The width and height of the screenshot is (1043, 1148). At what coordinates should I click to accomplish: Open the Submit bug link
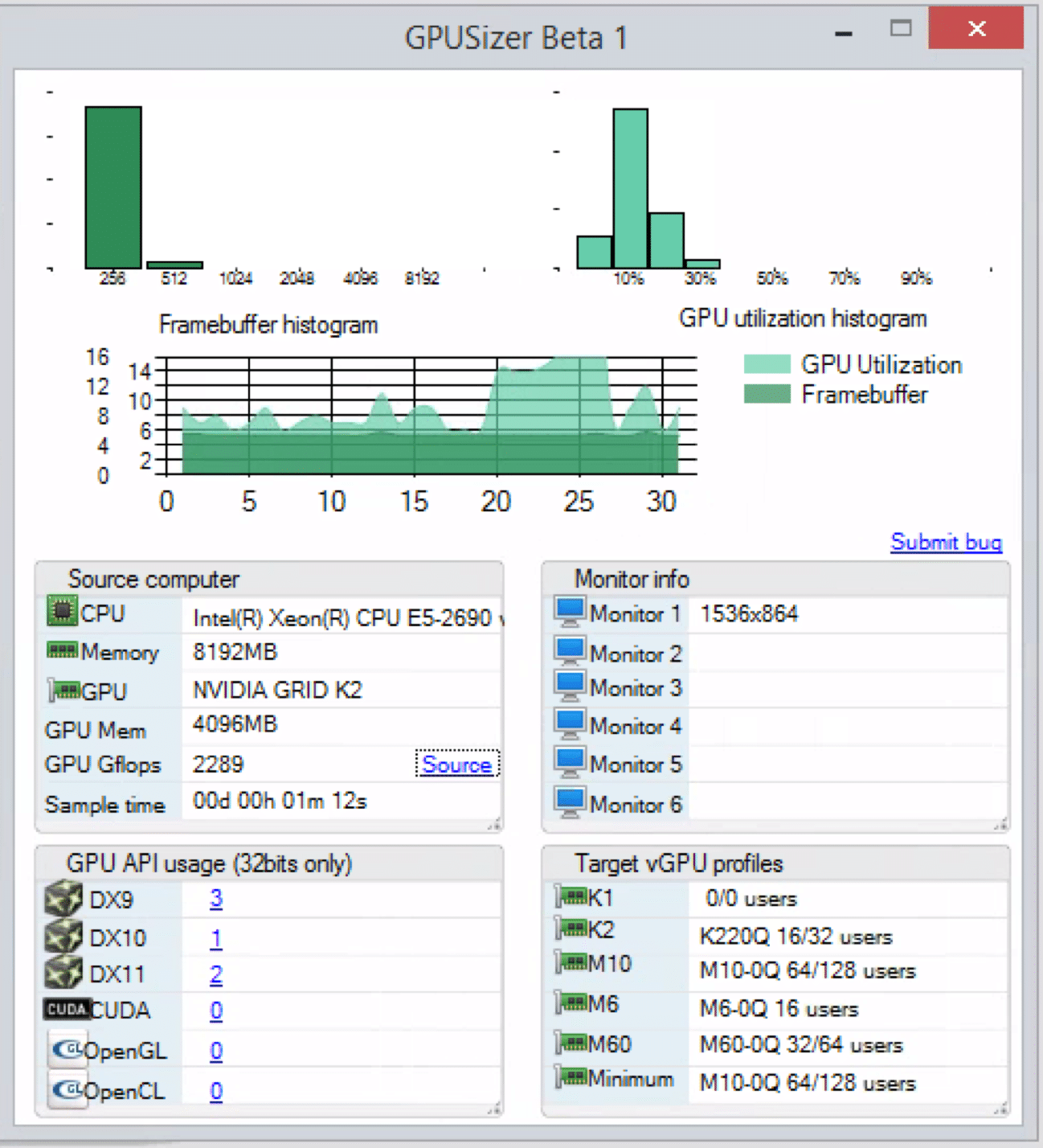pyautogui.click(x=946, y=542)
